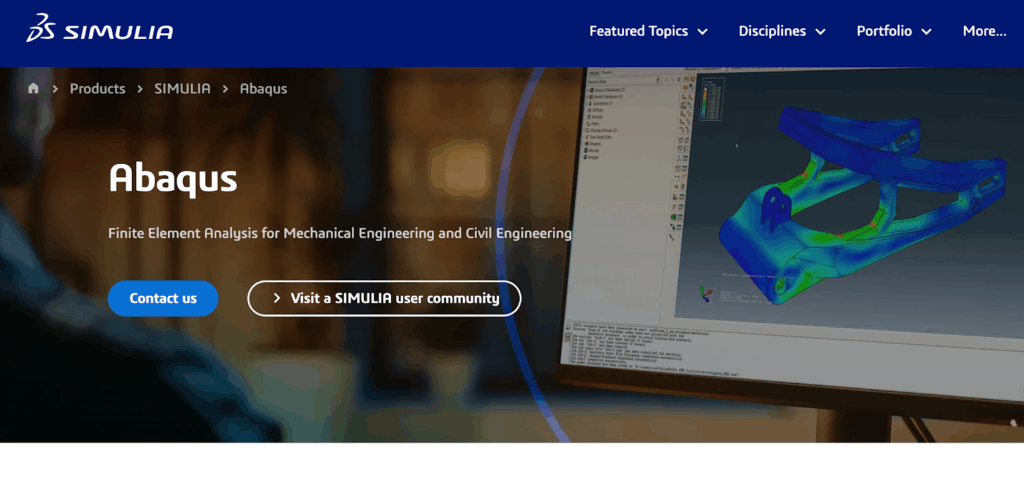Image resolution: width=1024 pixels, height=484 pixels.
Task: Click the breadcrumb chevron before Products
Action: tap(56, 89)
